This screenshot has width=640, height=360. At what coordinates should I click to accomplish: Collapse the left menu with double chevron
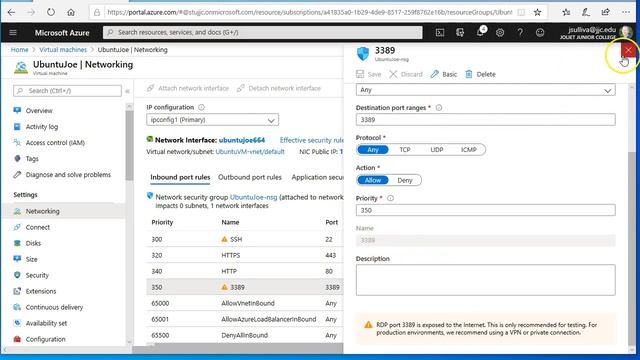(x=127, y=91)
